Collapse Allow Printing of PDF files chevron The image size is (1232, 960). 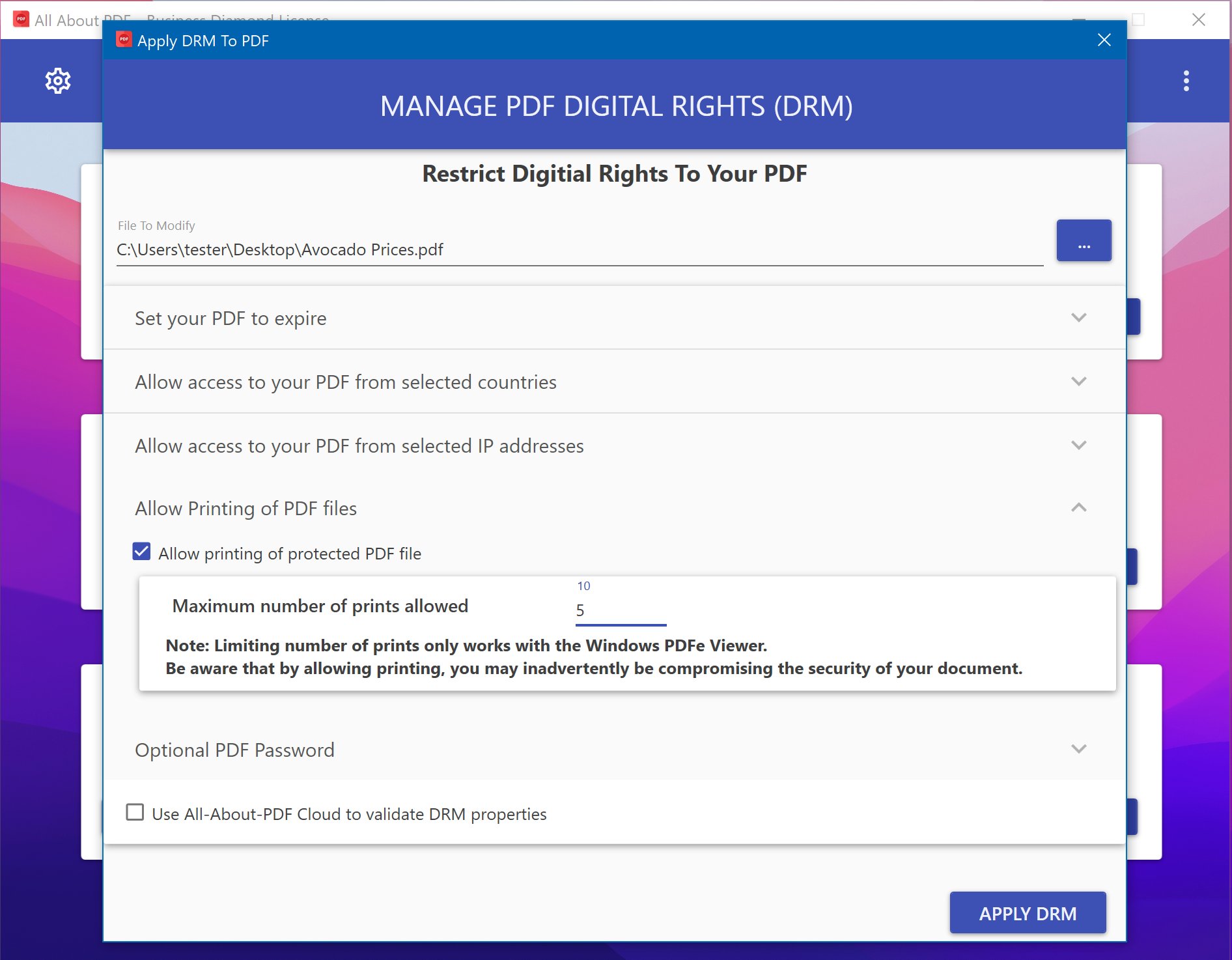click(x=1078, y=508)
